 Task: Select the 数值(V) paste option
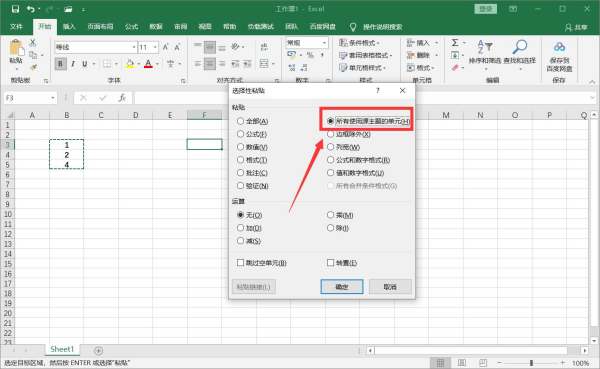(252, 147)
